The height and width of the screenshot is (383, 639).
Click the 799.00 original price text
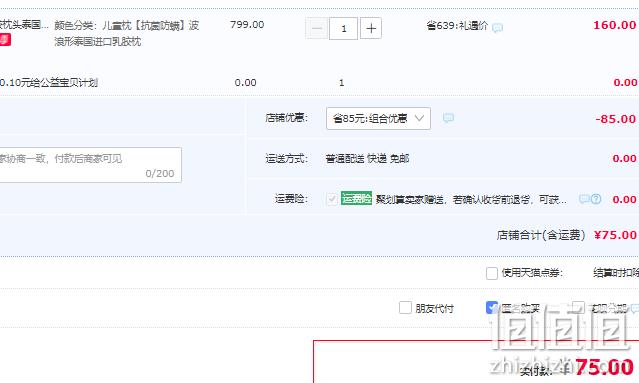(x=247, y=25)
